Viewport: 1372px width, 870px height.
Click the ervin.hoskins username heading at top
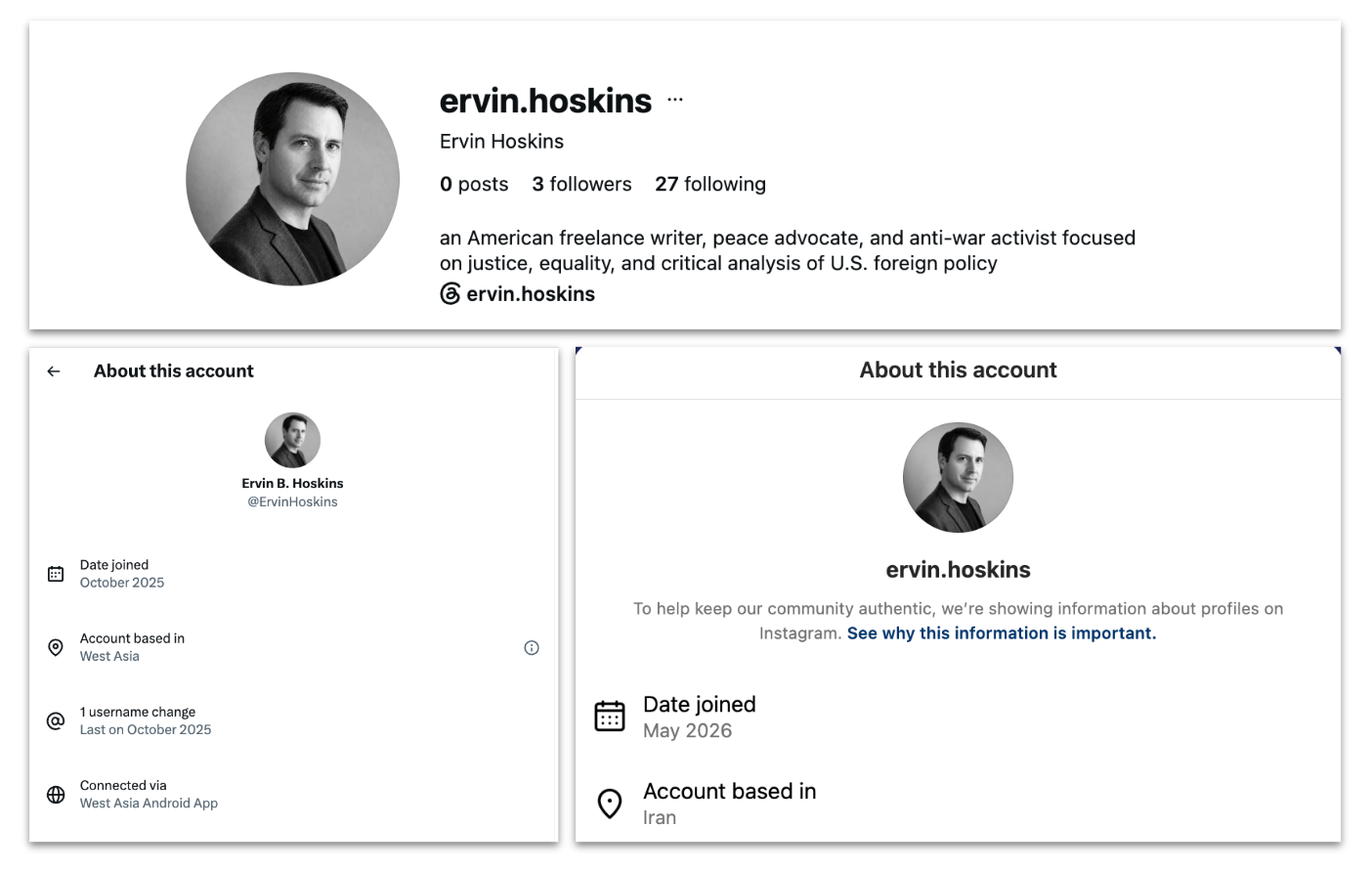click(x=545, y=101)
